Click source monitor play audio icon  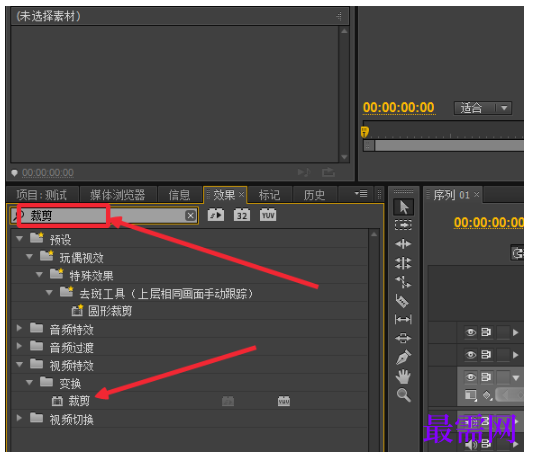[x=303, y=172]
